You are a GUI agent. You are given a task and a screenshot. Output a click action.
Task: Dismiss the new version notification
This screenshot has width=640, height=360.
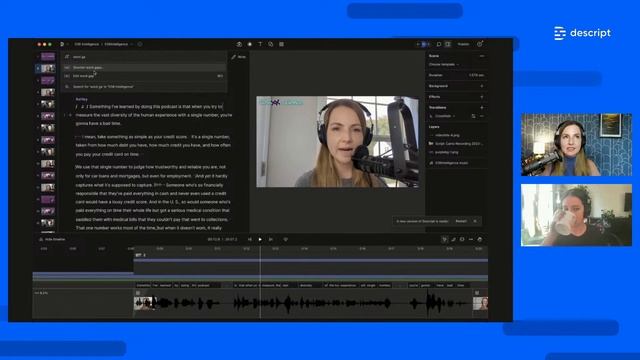[475, 221]
